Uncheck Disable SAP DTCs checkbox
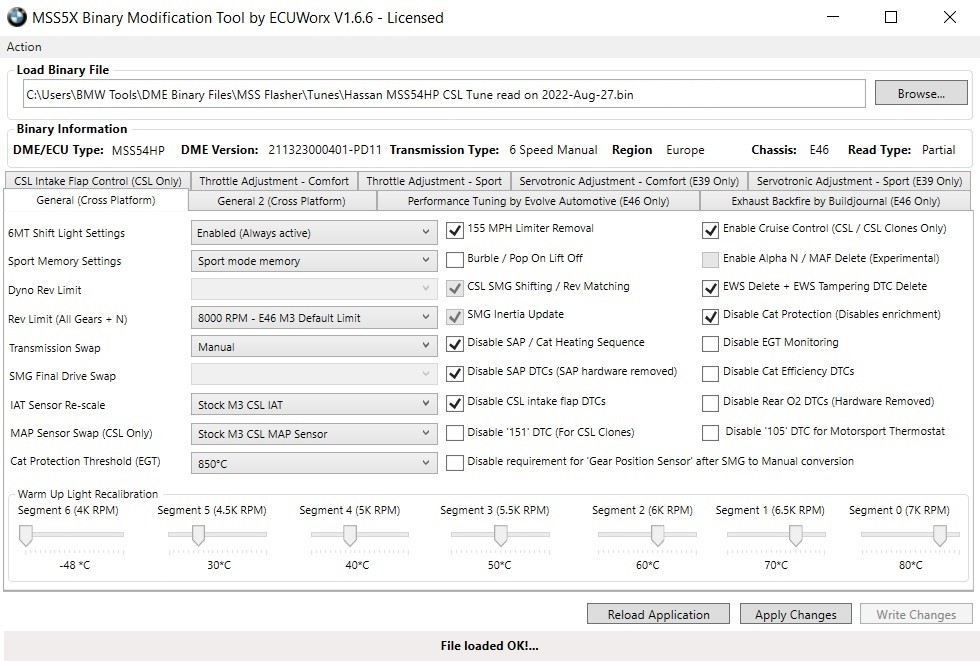This screenshot has width=980, height=661. 455,374
